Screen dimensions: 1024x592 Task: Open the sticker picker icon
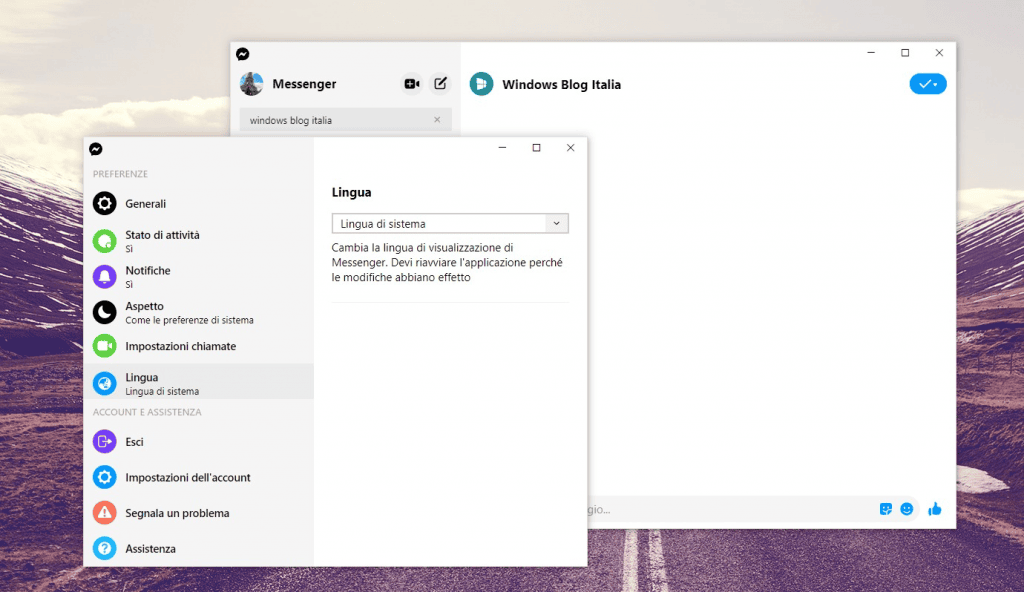coord(885,509)
